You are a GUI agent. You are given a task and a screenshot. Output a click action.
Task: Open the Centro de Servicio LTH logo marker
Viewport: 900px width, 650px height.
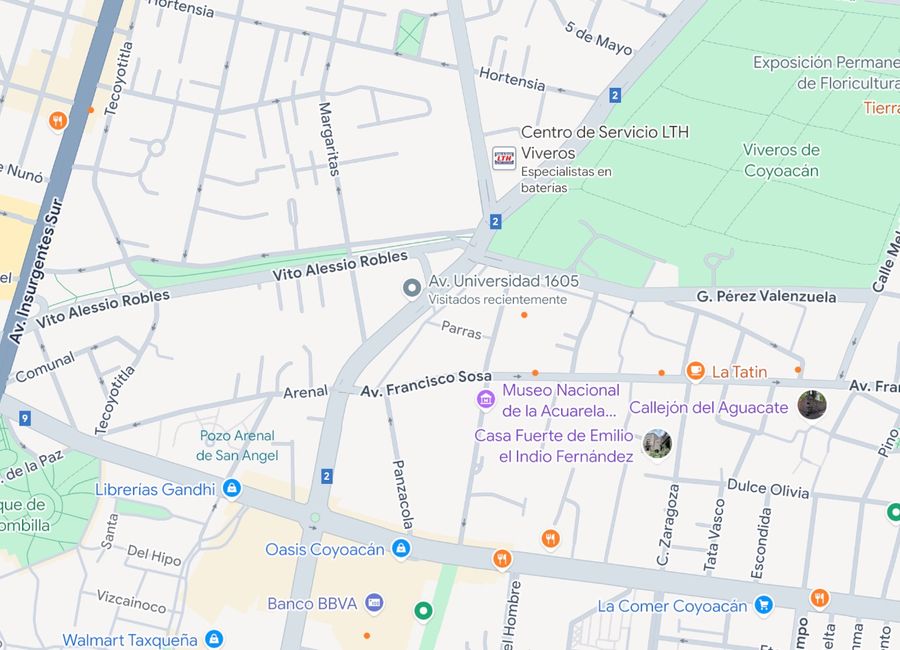[x=504, y=158]
